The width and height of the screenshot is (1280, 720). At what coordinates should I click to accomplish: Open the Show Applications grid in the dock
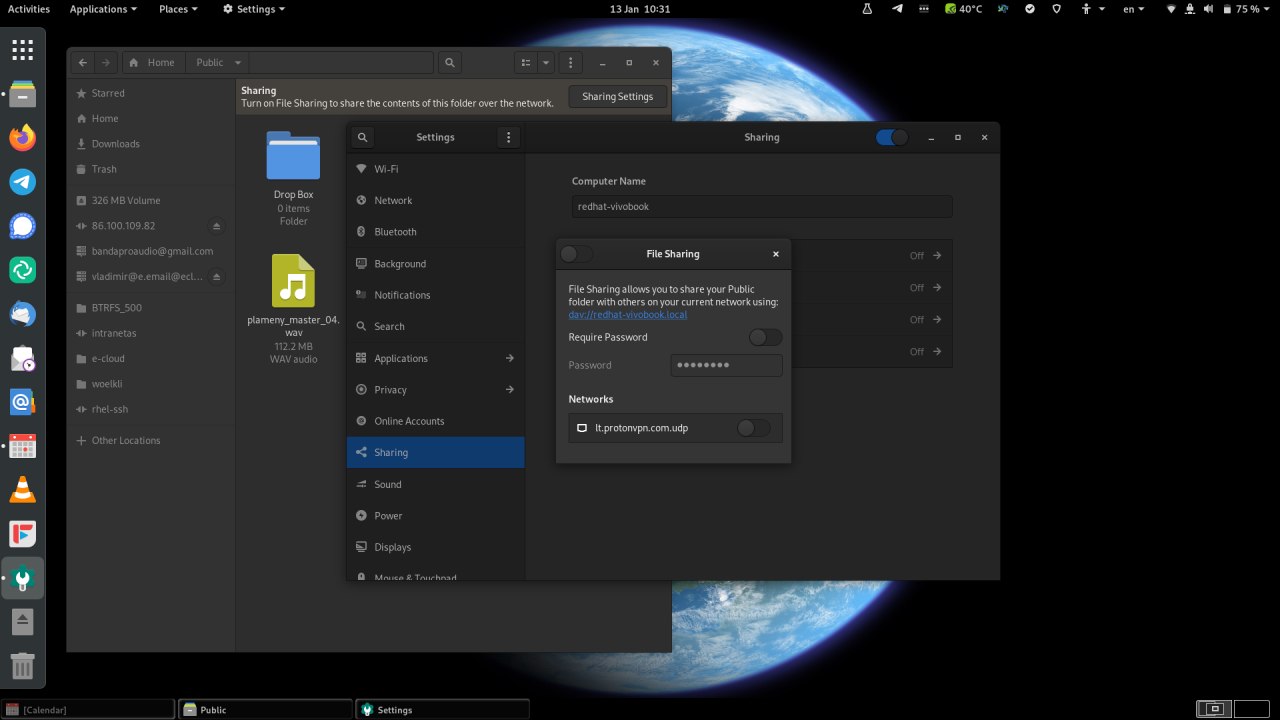[x=23, y=49]
